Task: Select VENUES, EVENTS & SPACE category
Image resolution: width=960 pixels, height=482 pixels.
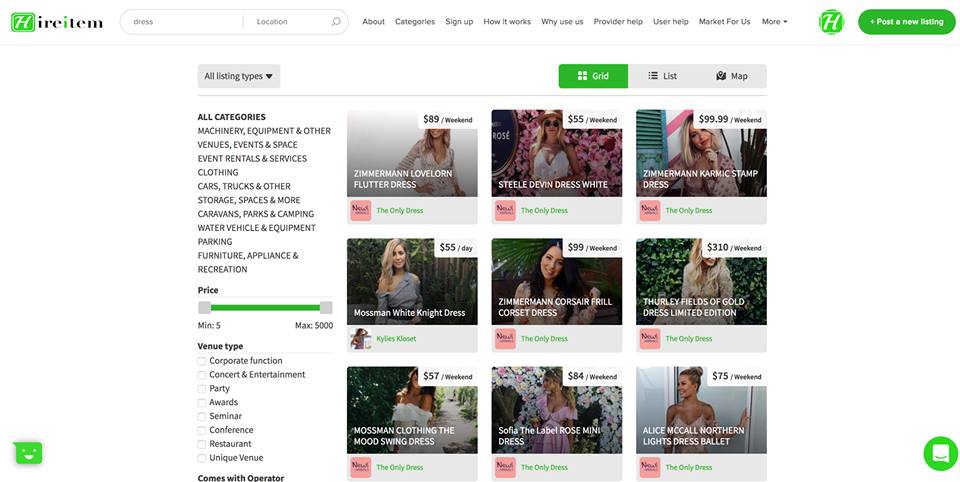Action: 247,145
